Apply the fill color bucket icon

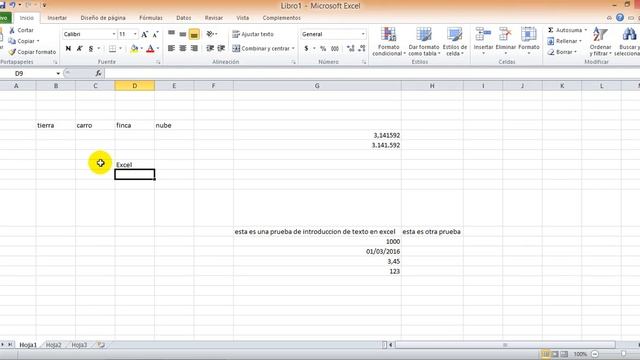(134, 49)
